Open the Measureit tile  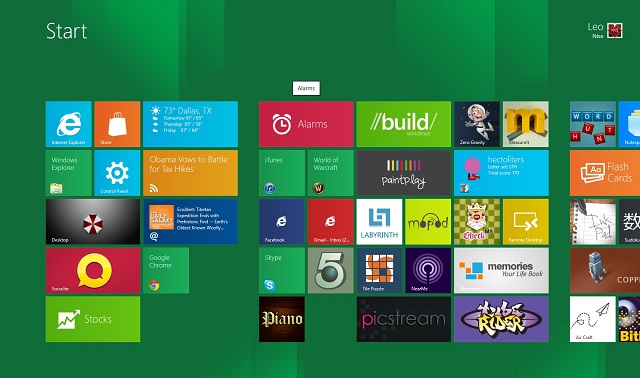[526, 124]
